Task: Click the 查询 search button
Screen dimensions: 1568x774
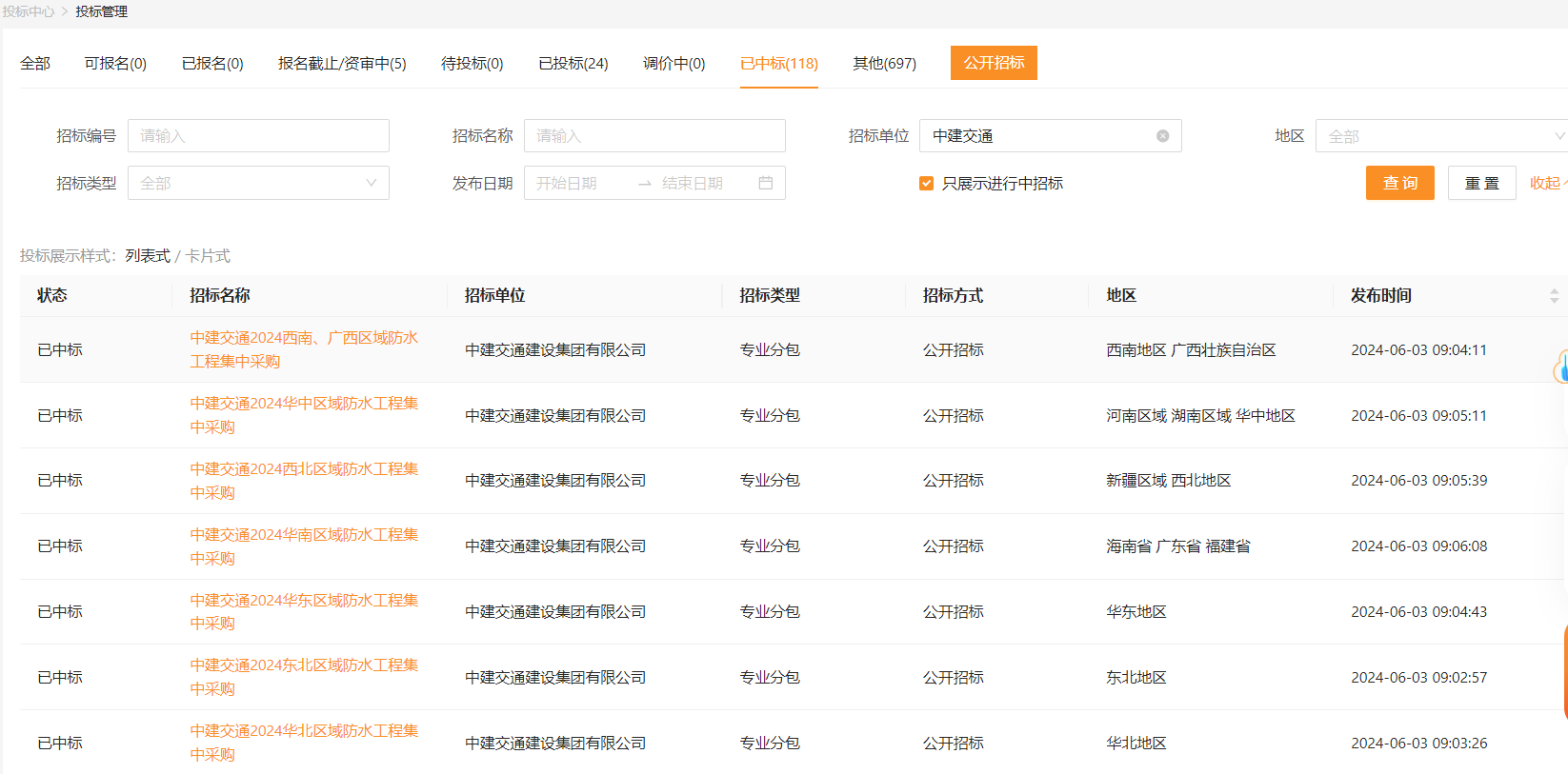Action: click(1399, 183)
